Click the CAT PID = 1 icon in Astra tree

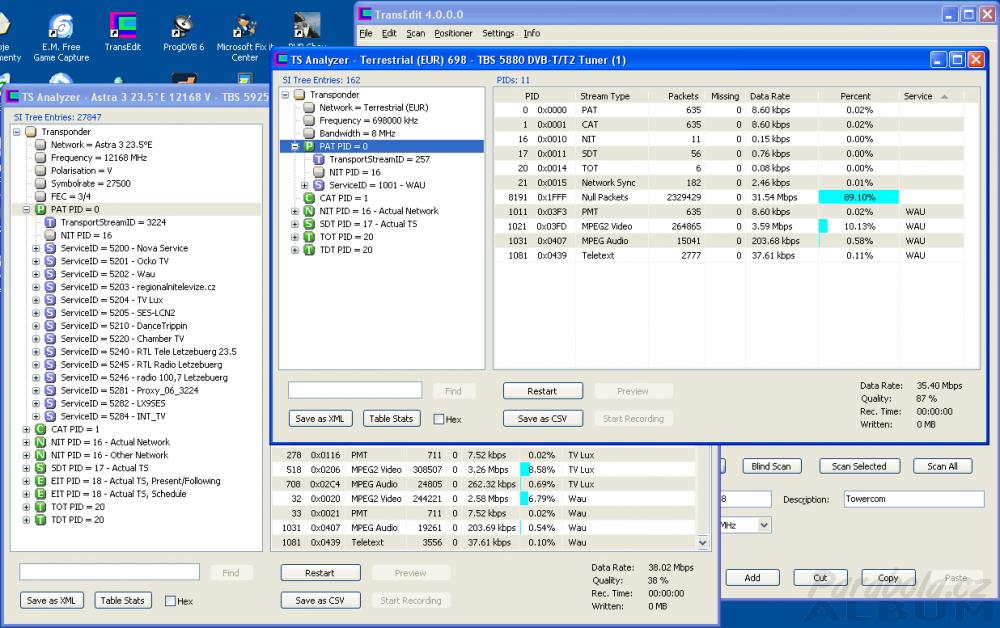coord(40,429)
